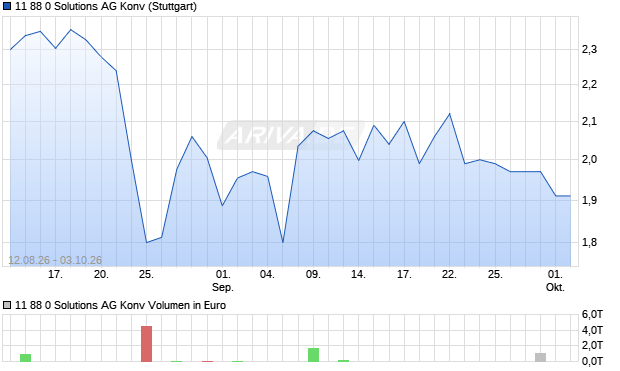Click the volume axis label '2,0T'
620x371 pixels.
[x=592, y=345]
